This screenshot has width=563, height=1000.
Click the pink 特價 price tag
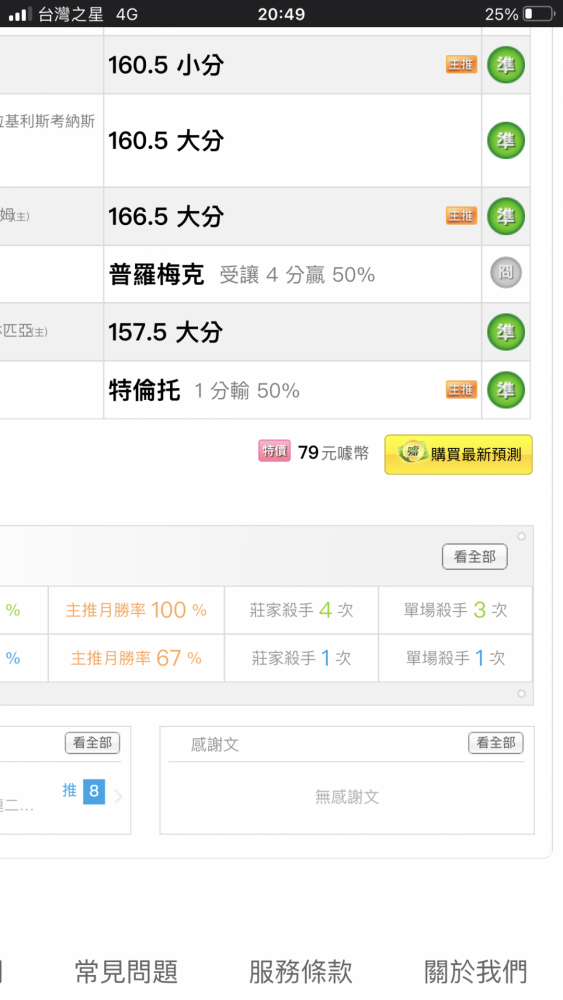274,451
